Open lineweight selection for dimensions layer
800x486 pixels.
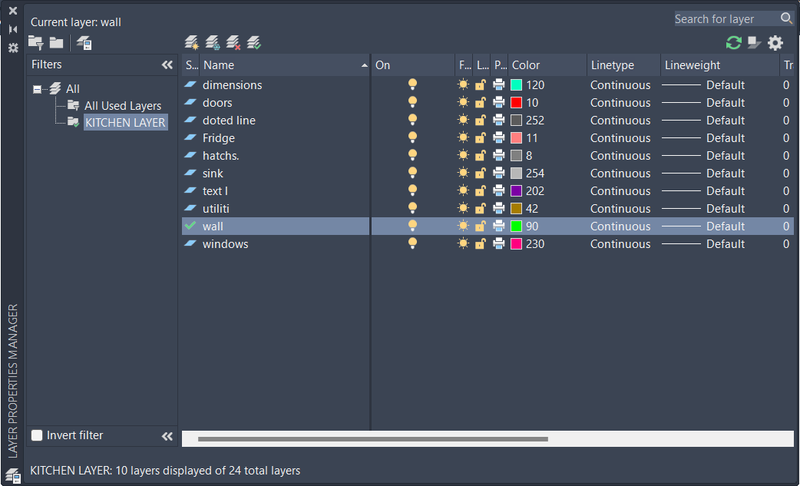[703, 85]
